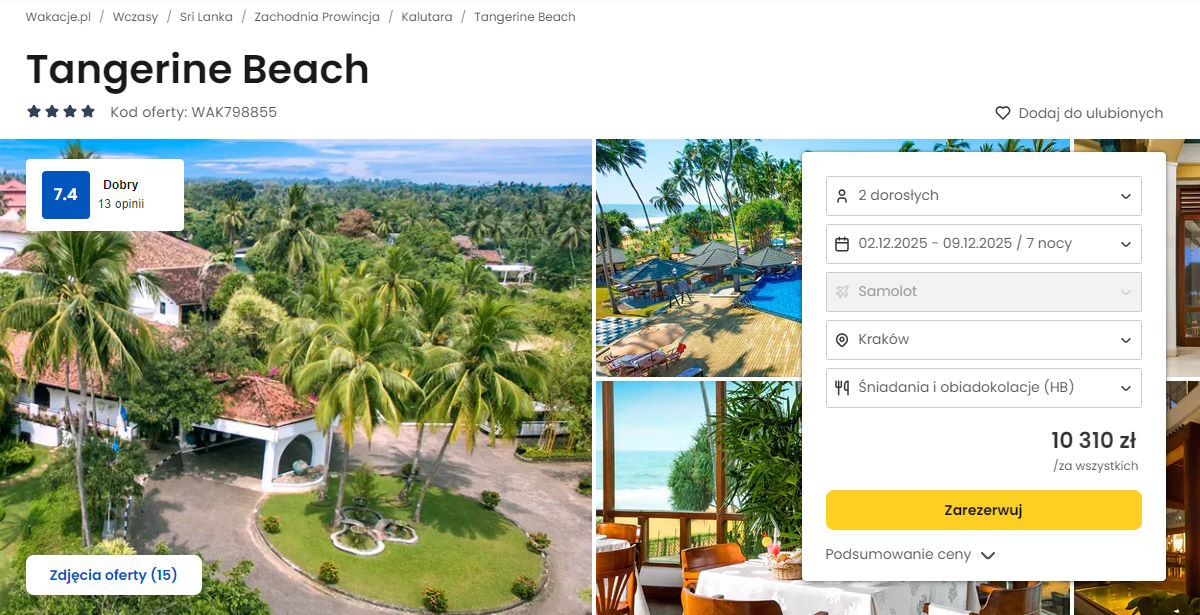Screen dimensions: 1200x615
Task: Click the Zarezerwuj booking button
Action: (983, 510)
